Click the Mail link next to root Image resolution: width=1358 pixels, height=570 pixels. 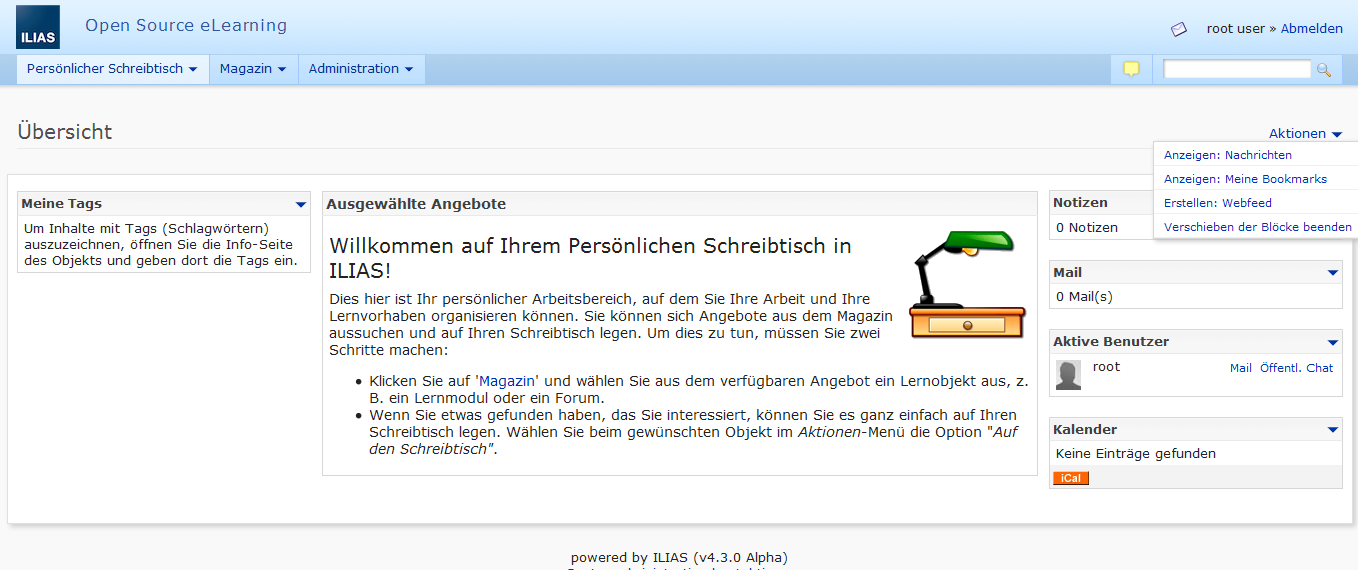click(1241, 368)
